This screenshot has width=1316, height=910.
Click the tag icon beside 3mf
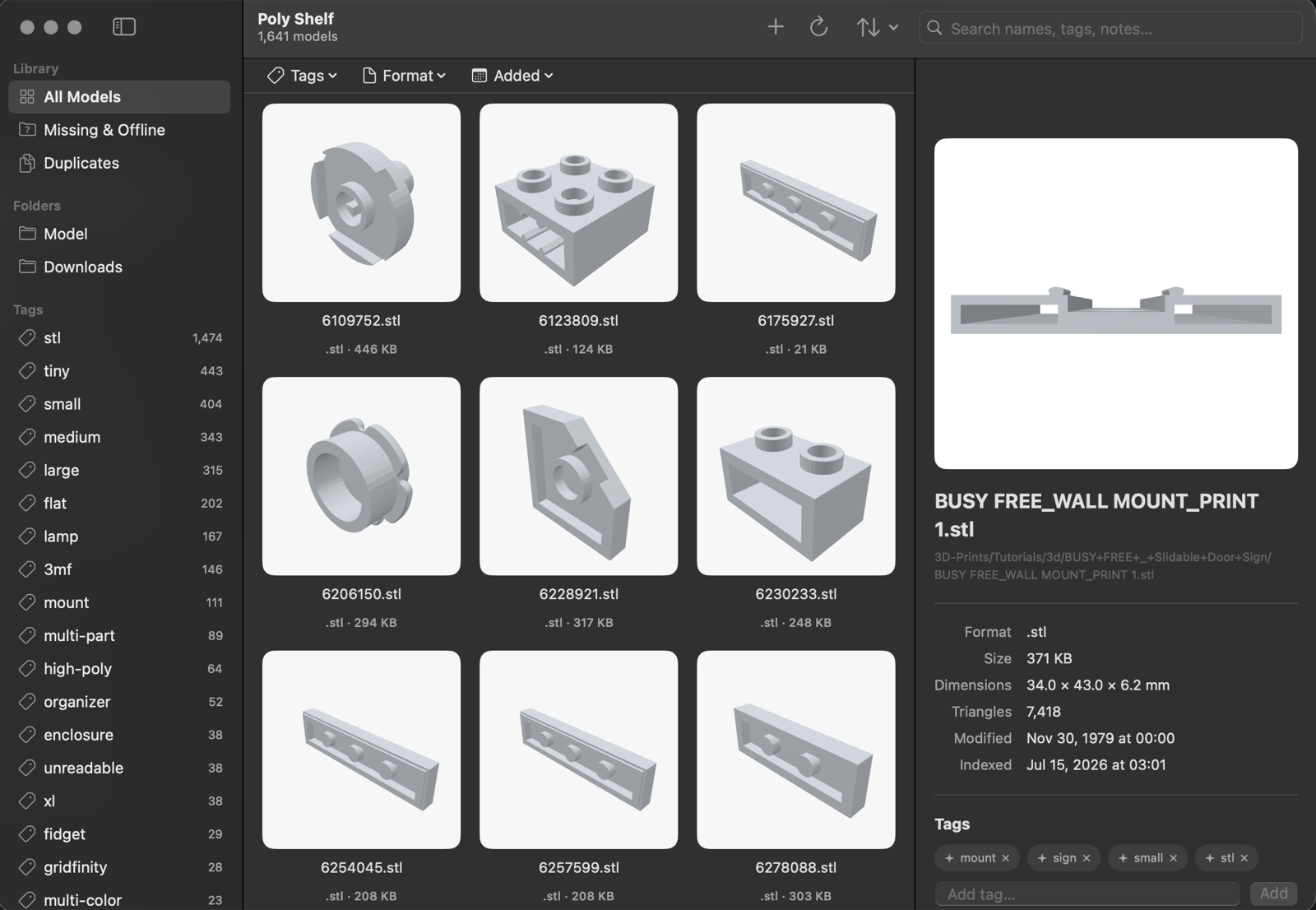coord(27,569)
